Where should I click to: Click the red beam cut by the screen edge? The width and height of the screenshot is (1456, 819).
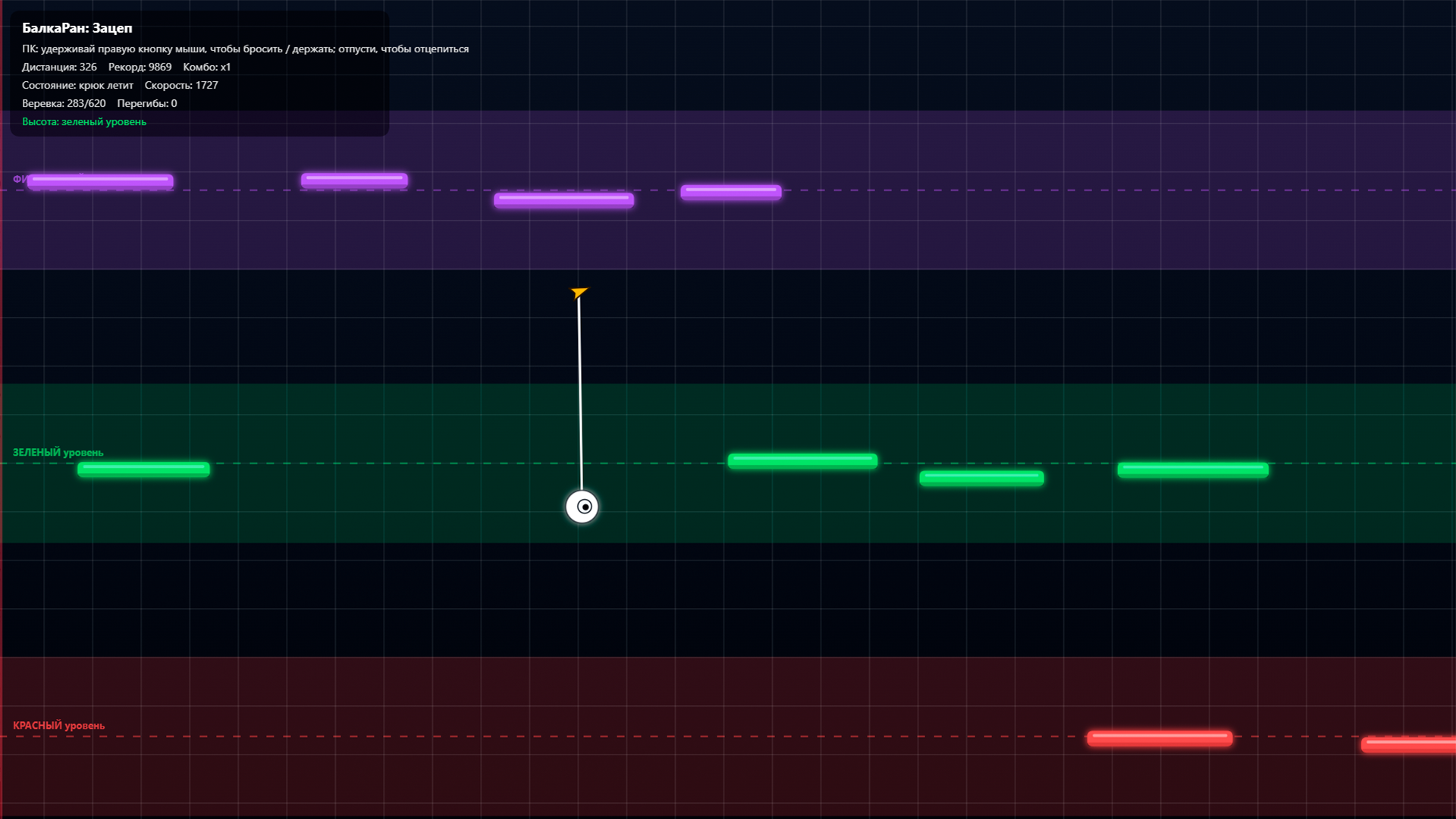point(1408,745)
